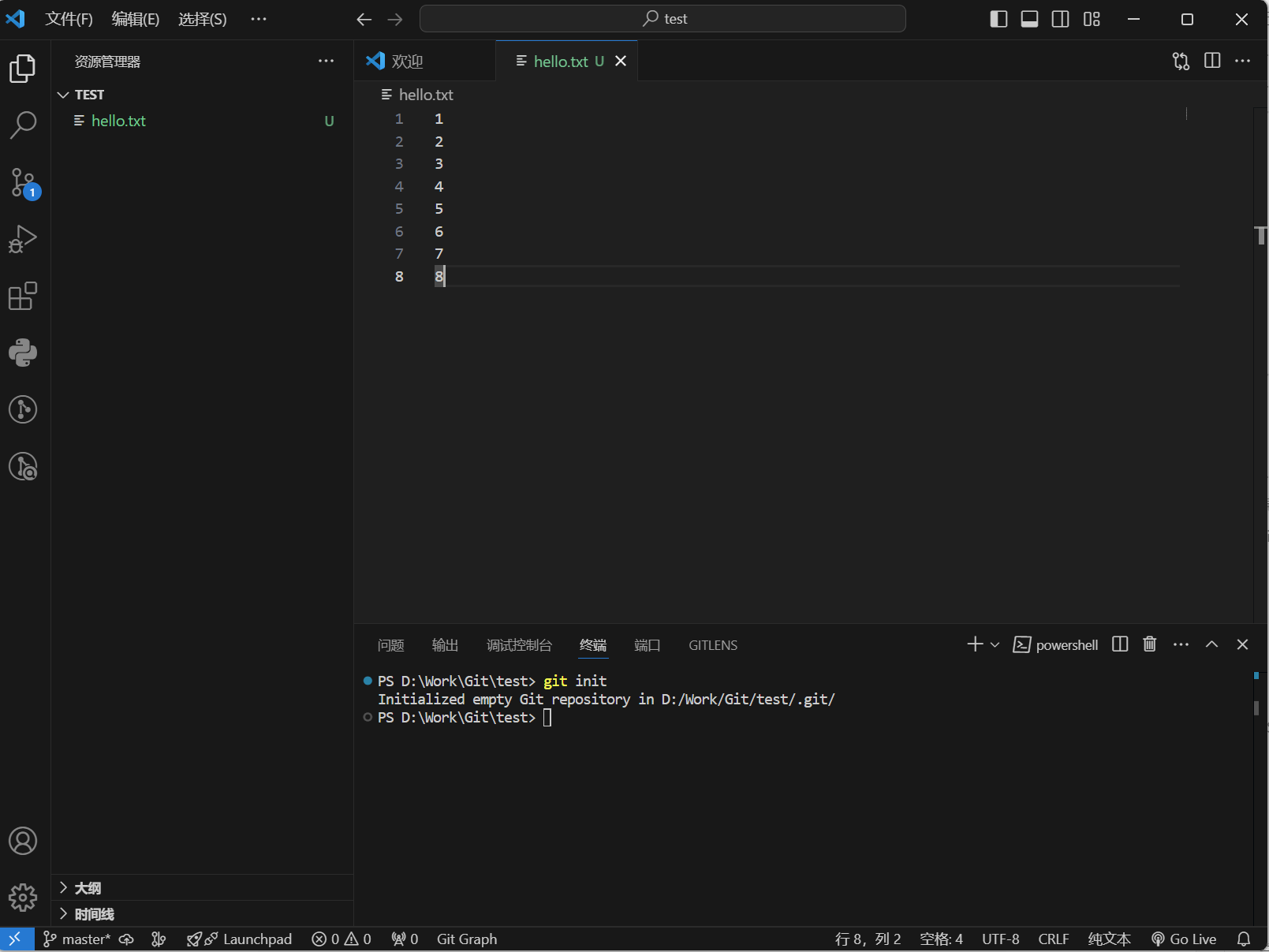Expand the Timeline section

click(x=202, y=914)
